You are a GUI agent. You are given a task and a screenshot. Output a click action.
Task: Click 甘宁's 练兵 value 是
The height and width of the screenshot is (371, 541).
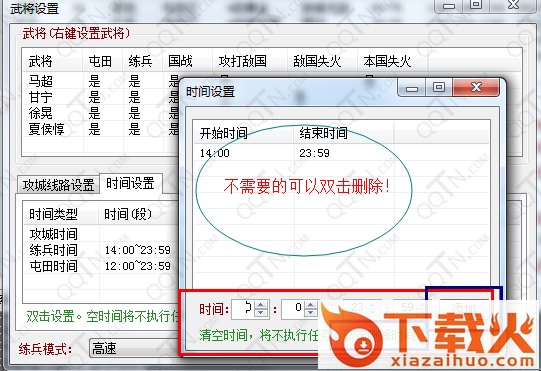tap(134, 97)
